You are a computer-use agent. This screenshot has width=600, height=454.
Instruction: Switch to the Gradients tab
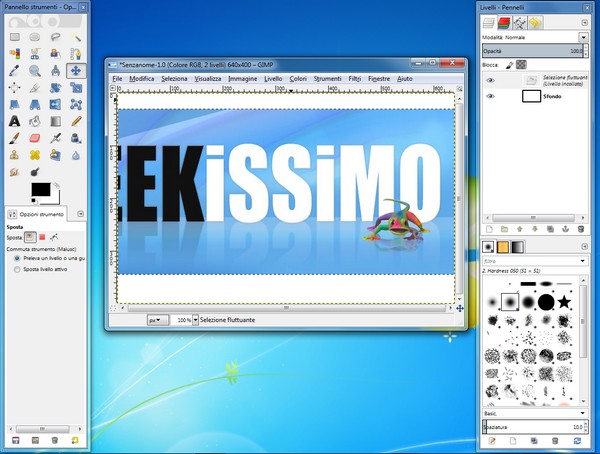tap(517, 247)
